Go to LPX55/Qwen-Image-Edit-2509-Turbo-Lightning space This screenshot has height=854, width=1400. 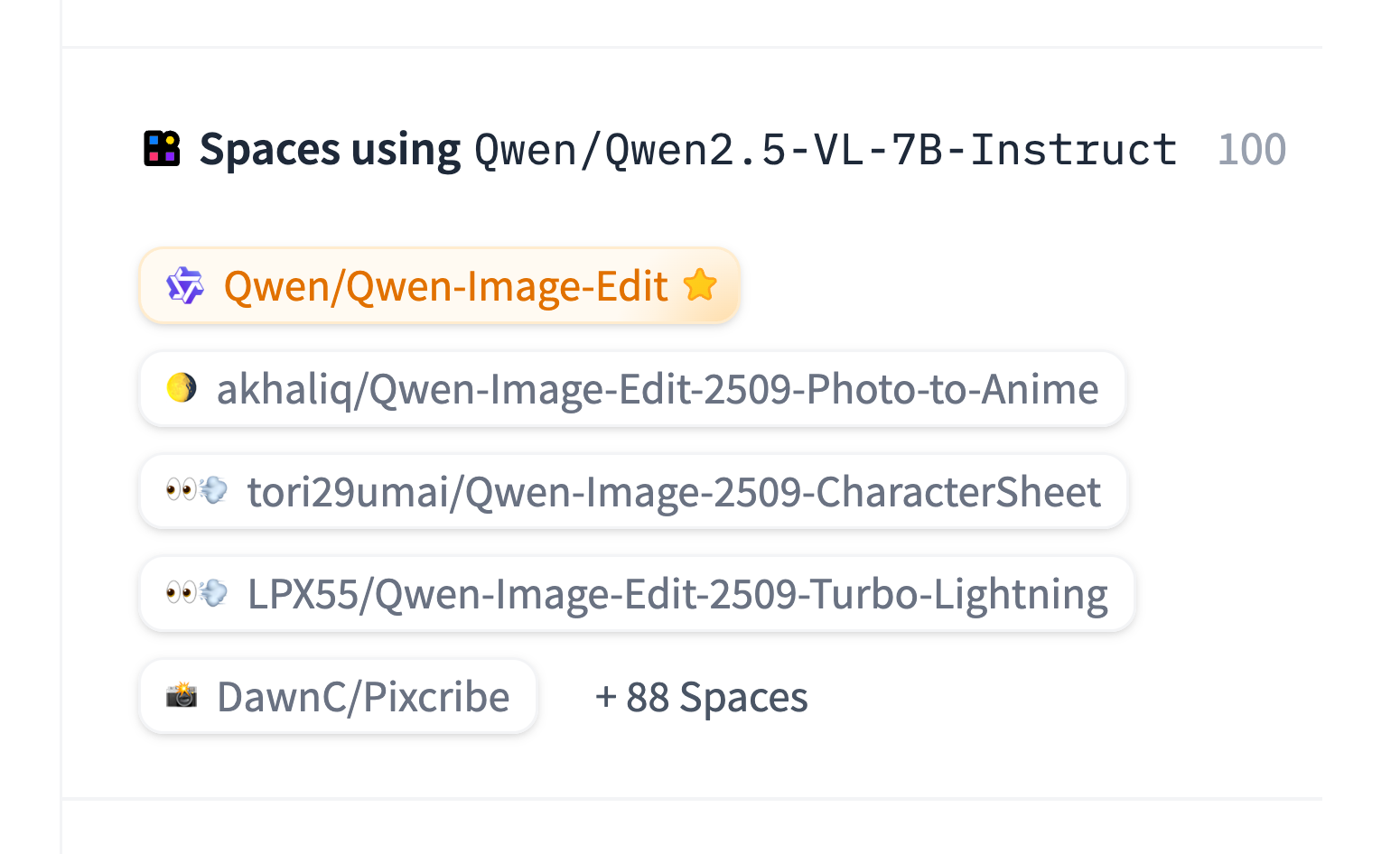[x=677, y=594]
